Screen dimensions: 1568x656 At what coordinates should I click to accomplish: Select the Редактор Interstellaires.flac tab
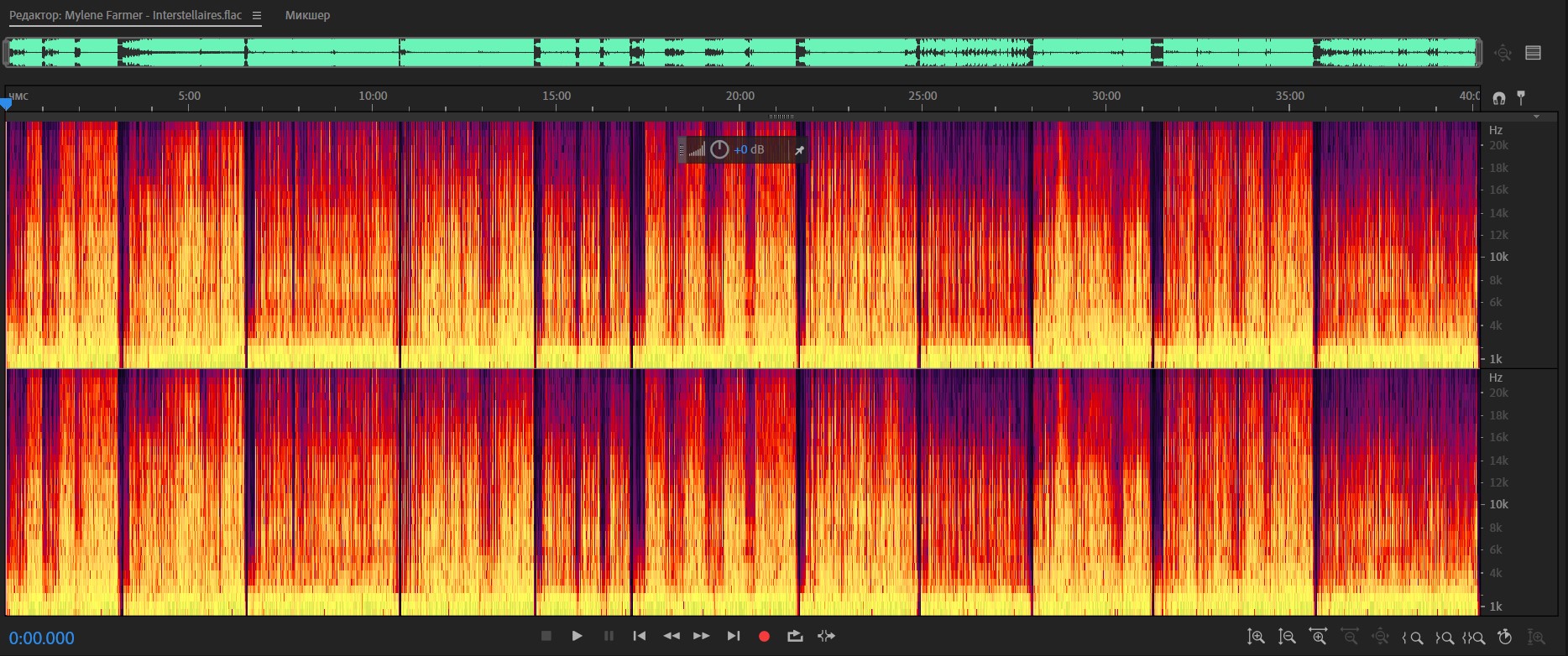(x=126, y=15)
